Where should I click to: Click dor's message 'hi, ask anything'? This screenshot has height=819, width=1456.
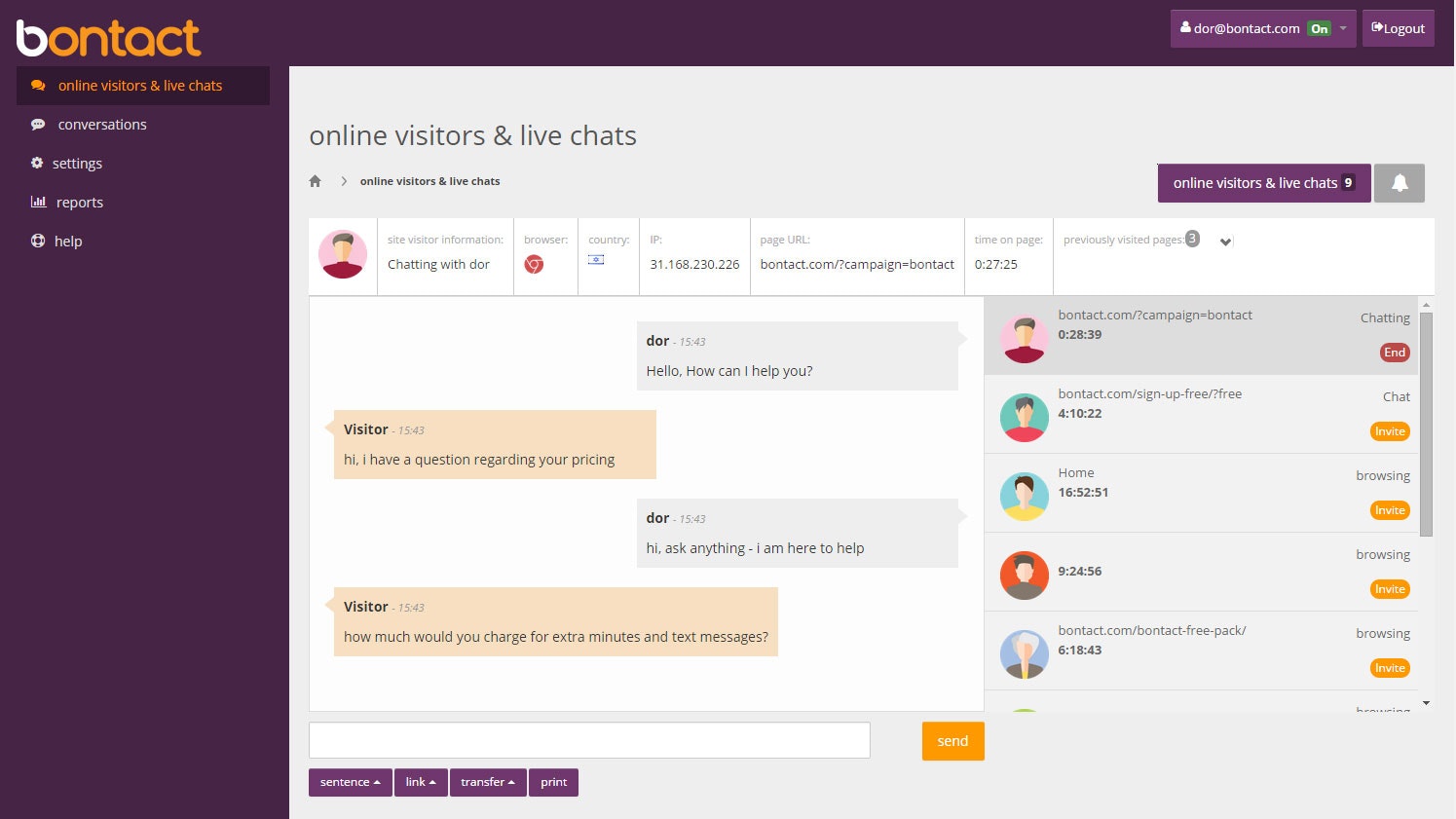(798, 533)
